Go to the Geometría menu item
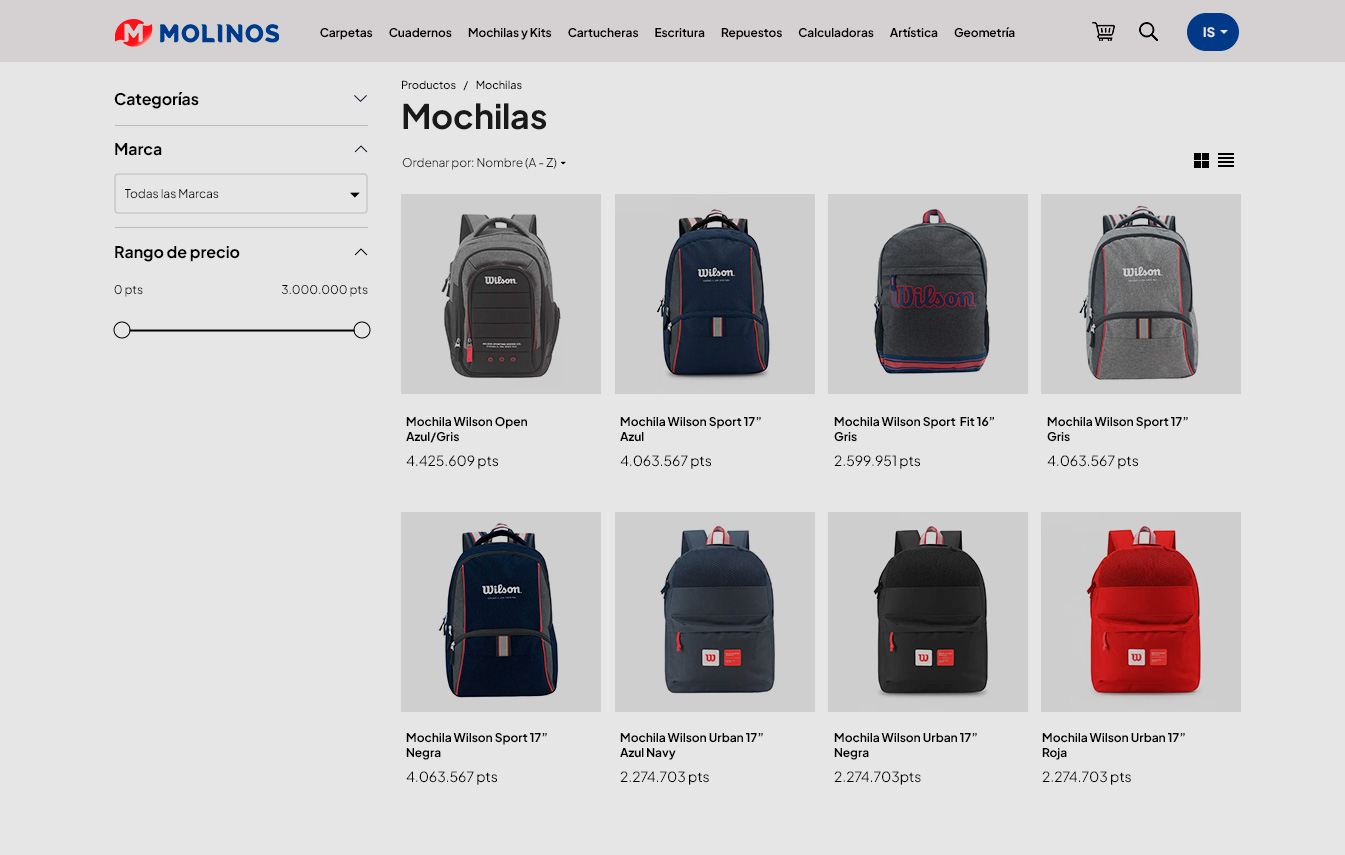The height and width of the screenshot is (855, 1345). (984, 33)
